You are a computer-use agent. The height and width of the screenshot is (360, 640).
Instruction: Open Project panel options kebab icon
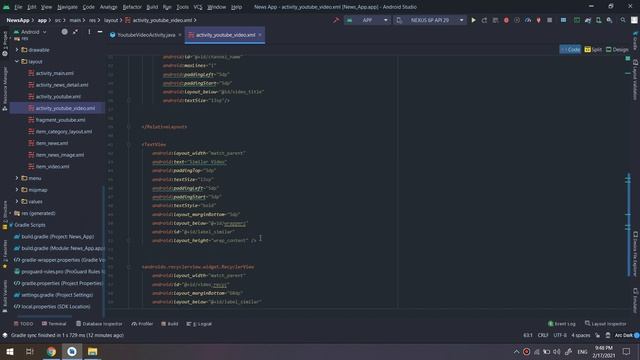[89, 32]
